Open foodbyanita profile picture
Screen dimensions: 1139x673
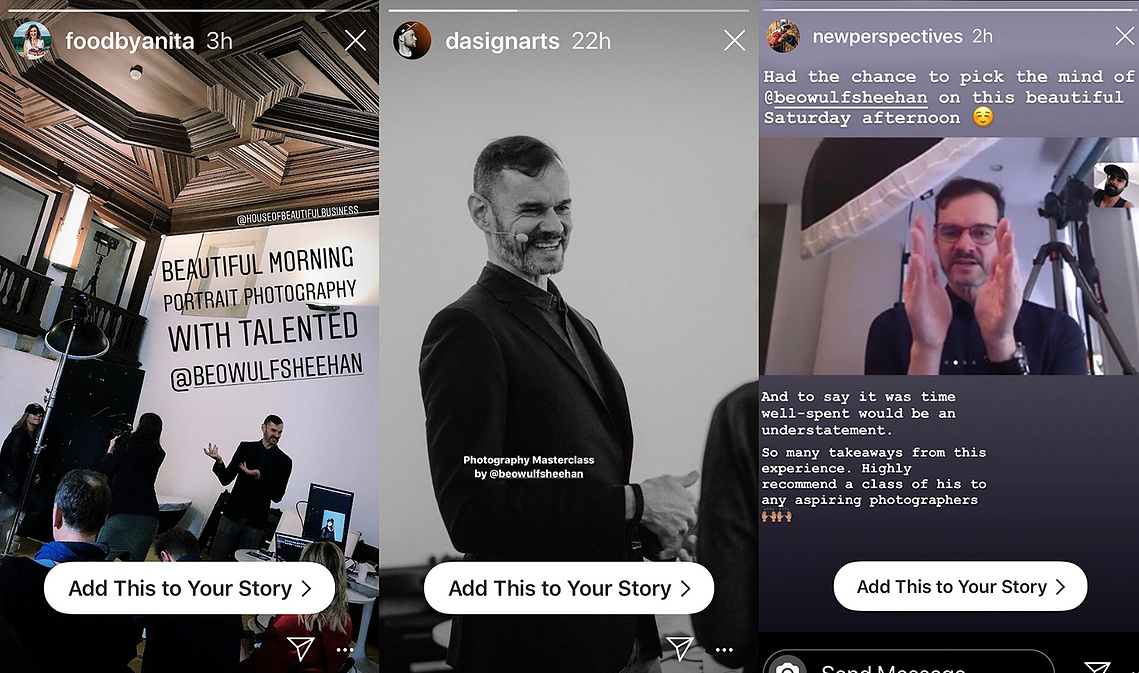(x=32, y=40)
